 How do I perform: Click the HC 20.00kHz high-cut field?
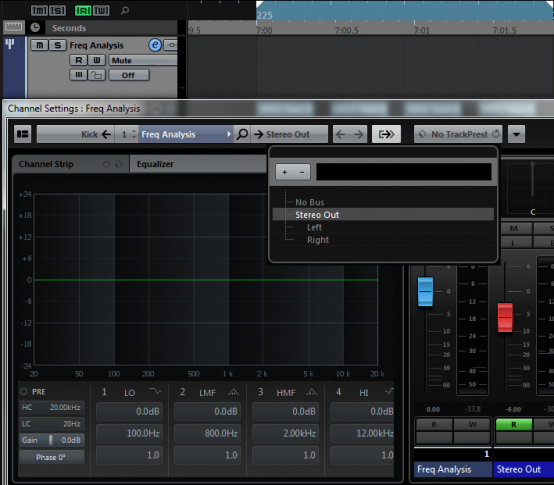52,407
